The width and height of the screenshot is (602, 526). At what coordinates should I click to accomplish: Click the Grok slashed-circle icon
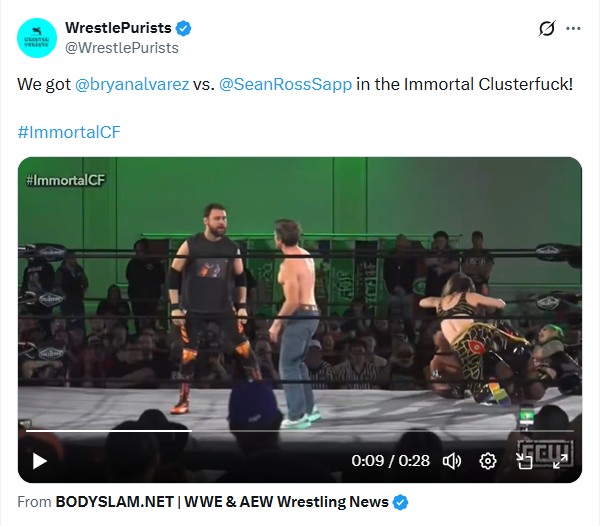tap(547, 28)
